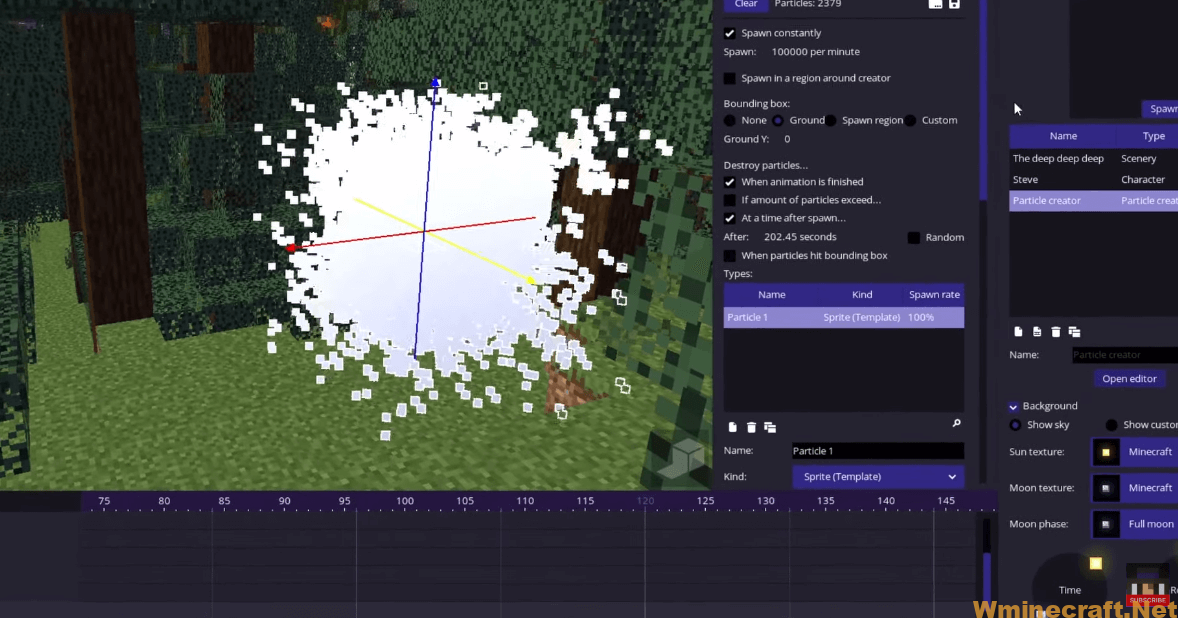The width and height of the screenshot is (1178, 618).
Task: Click the timeline ruler at frame 85
Action: [225, 501]
